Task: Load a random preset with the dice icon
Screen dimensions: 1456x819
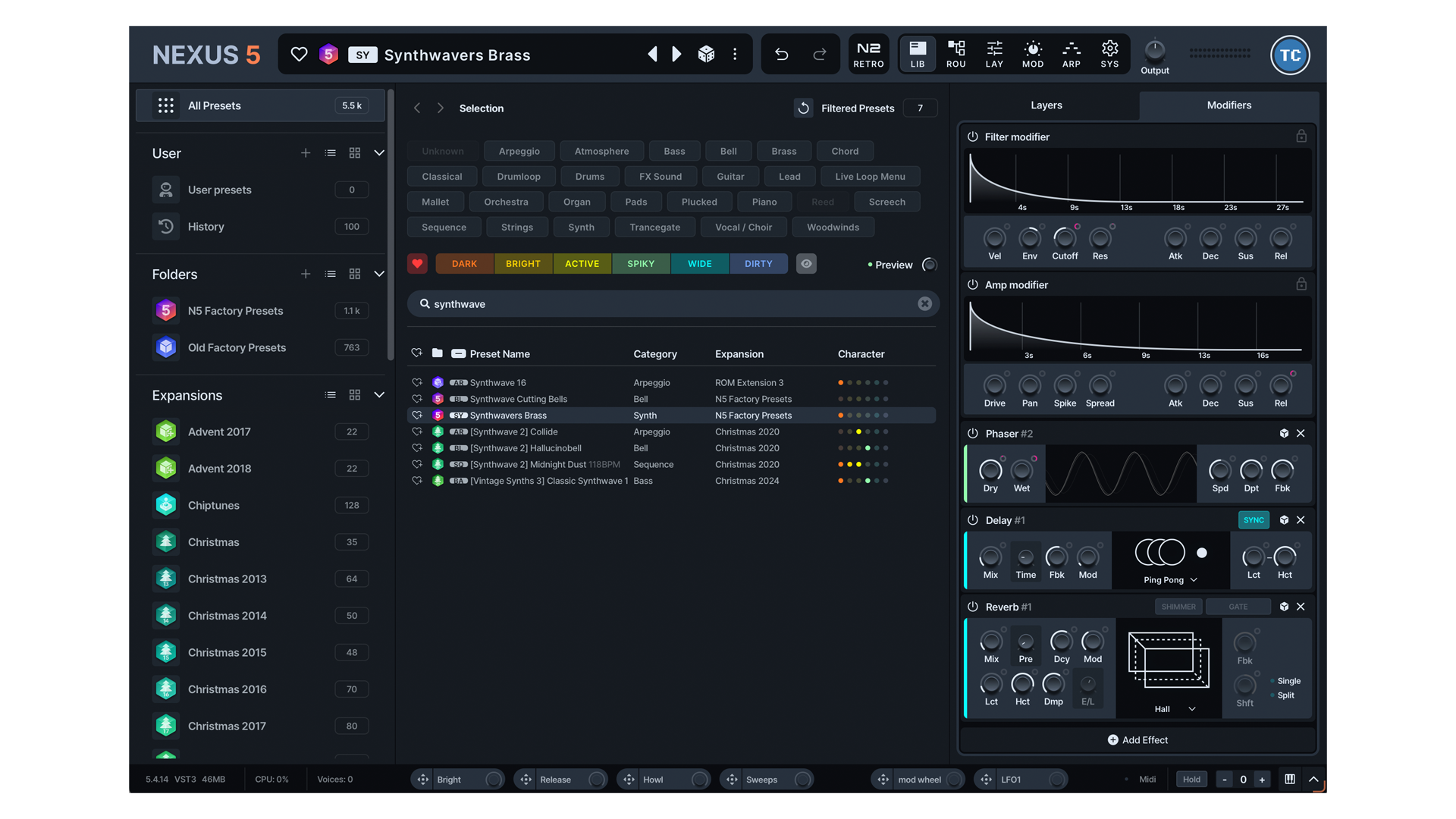Action: coord(706,54)
